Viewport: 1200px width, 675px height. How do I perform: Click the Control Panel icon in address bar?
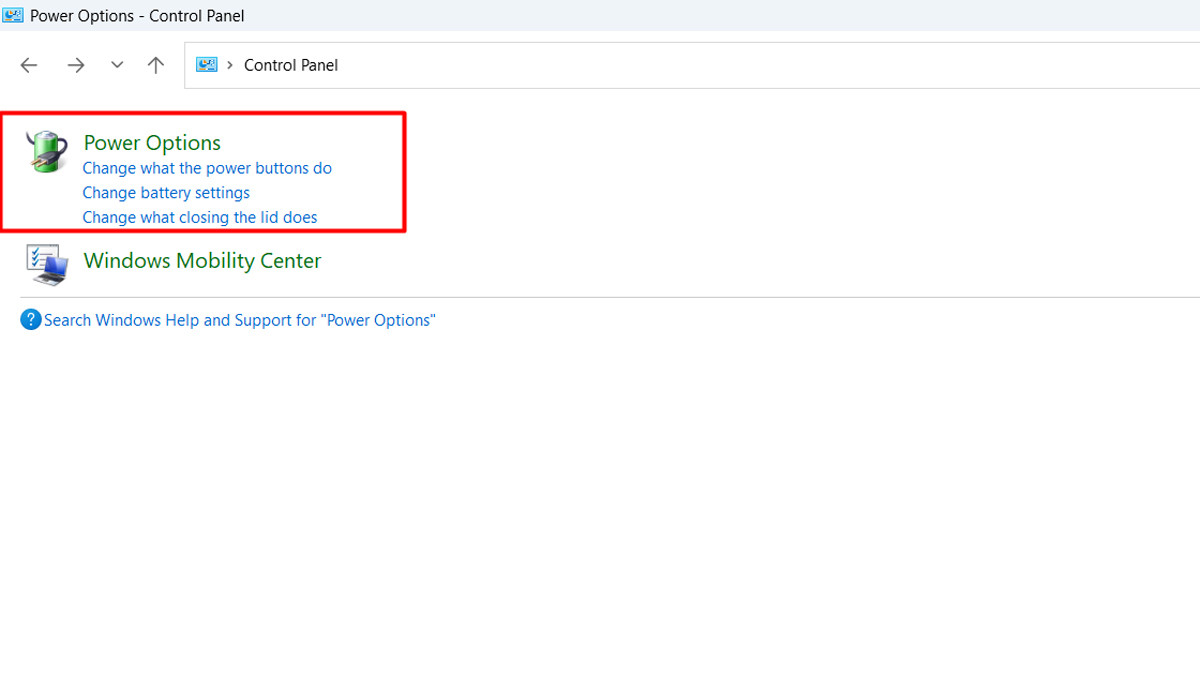[x=207, y=65]
